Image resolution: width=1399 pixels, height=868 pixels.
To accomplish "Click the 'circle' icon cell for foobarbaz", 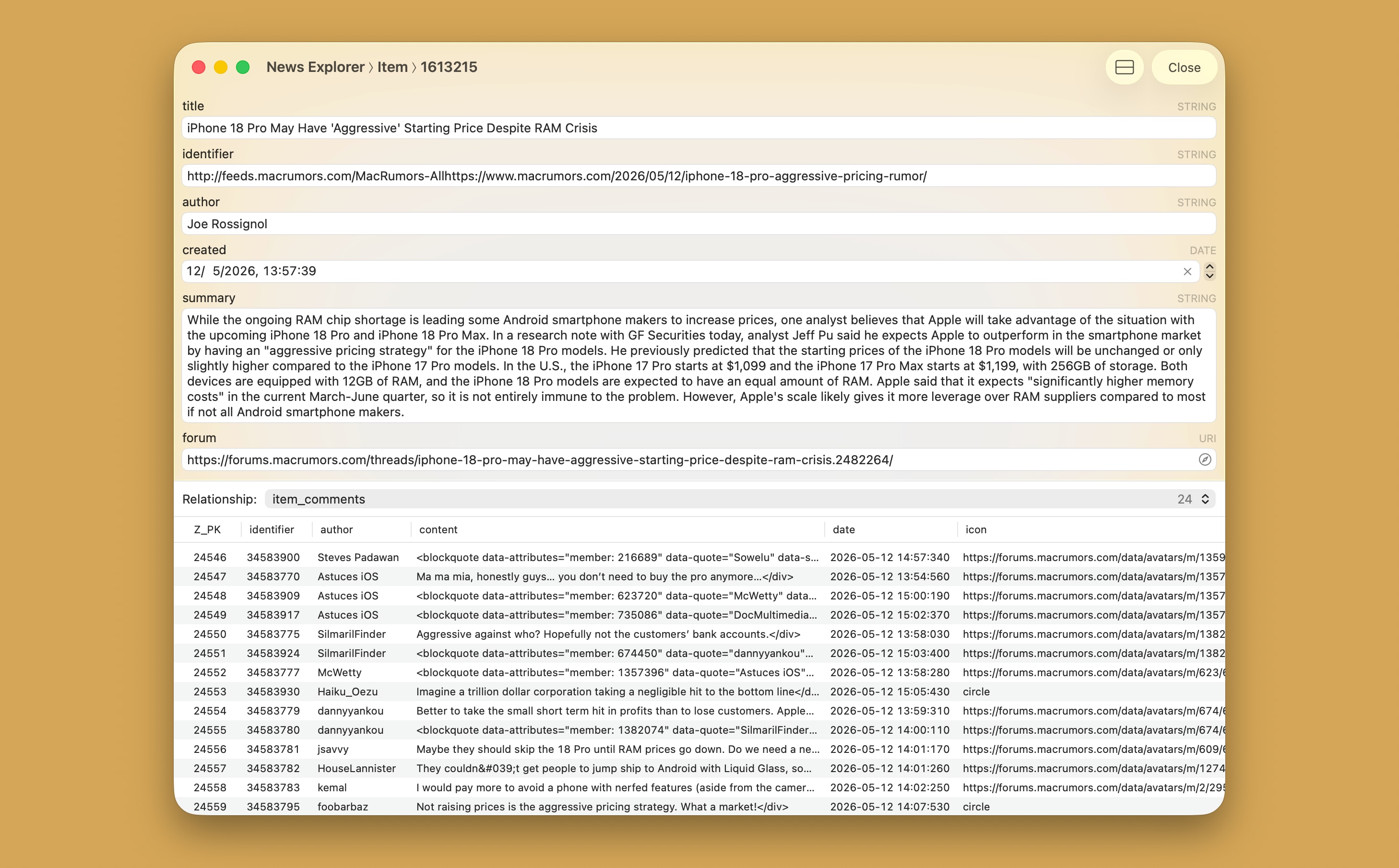I will (x=976, y=807).
